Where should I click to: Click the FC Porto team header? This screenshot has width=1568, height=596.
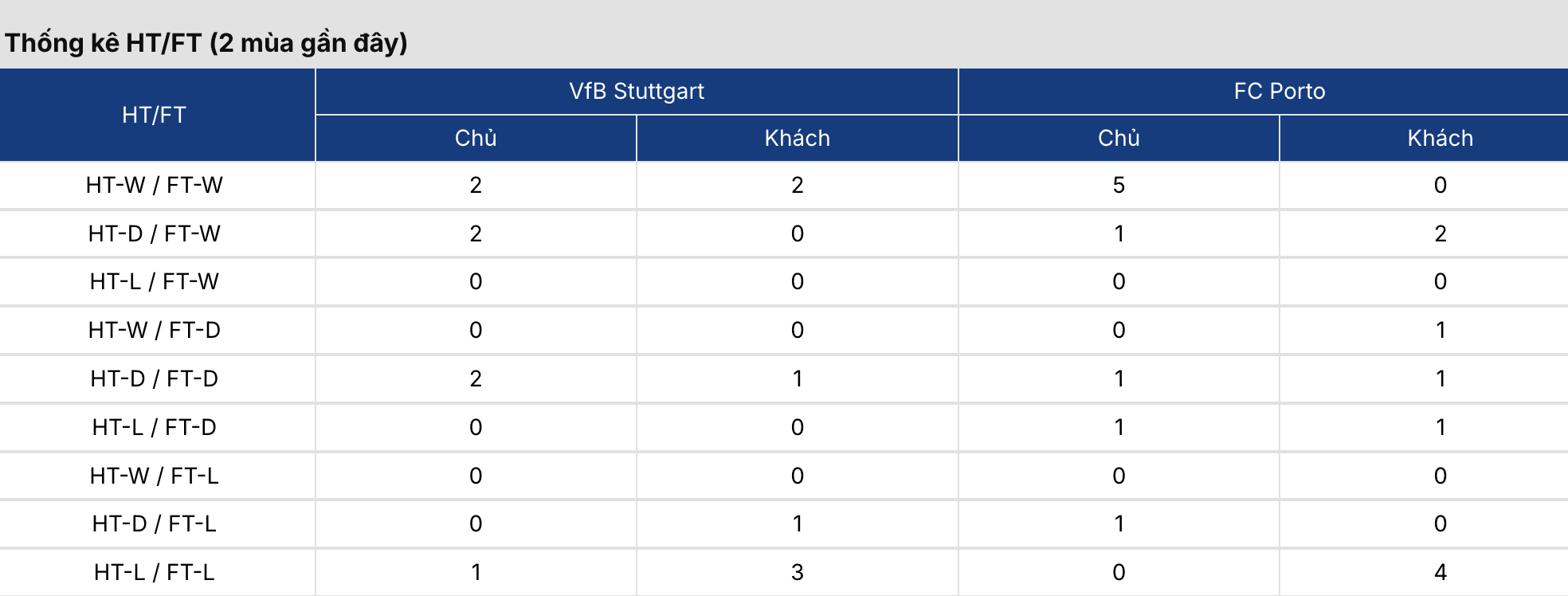pyautogui.click(x=1279, y=91)
